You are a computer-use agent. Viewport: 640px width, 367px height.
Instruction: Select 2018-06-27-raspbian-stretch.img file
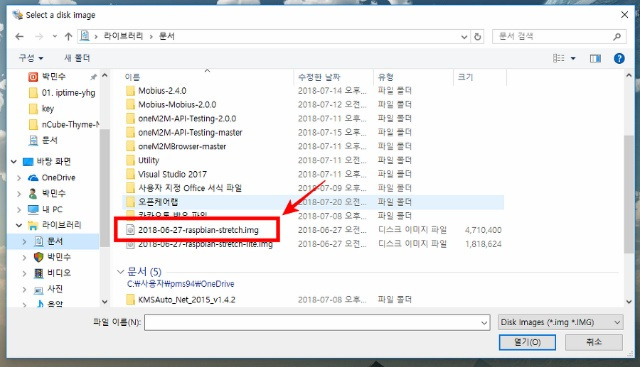[x=198, y=230]
